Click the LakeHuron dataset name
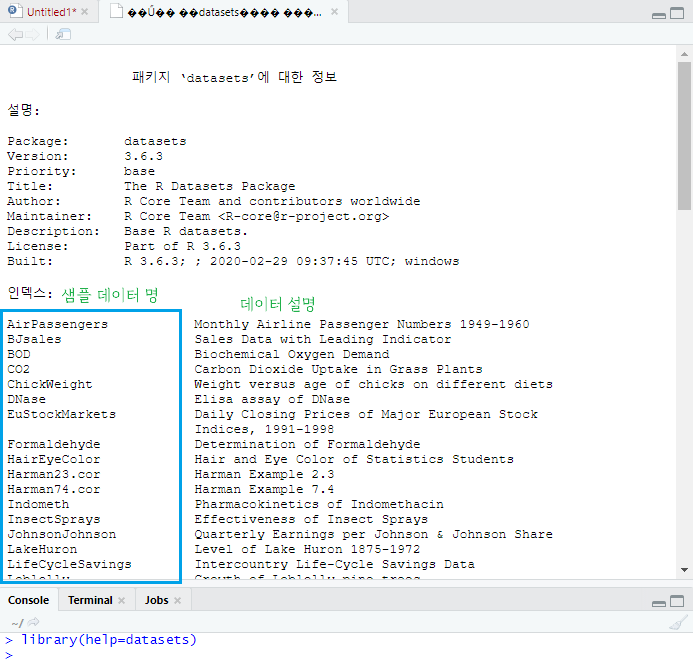Screen dimensions: 693x663 42,550
